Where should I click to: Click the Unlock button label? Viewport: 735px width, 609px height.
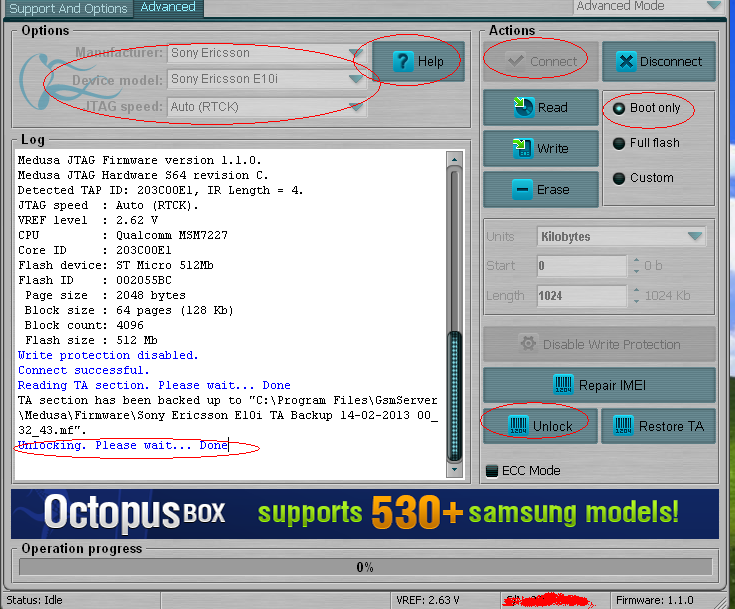click(553, 426)
